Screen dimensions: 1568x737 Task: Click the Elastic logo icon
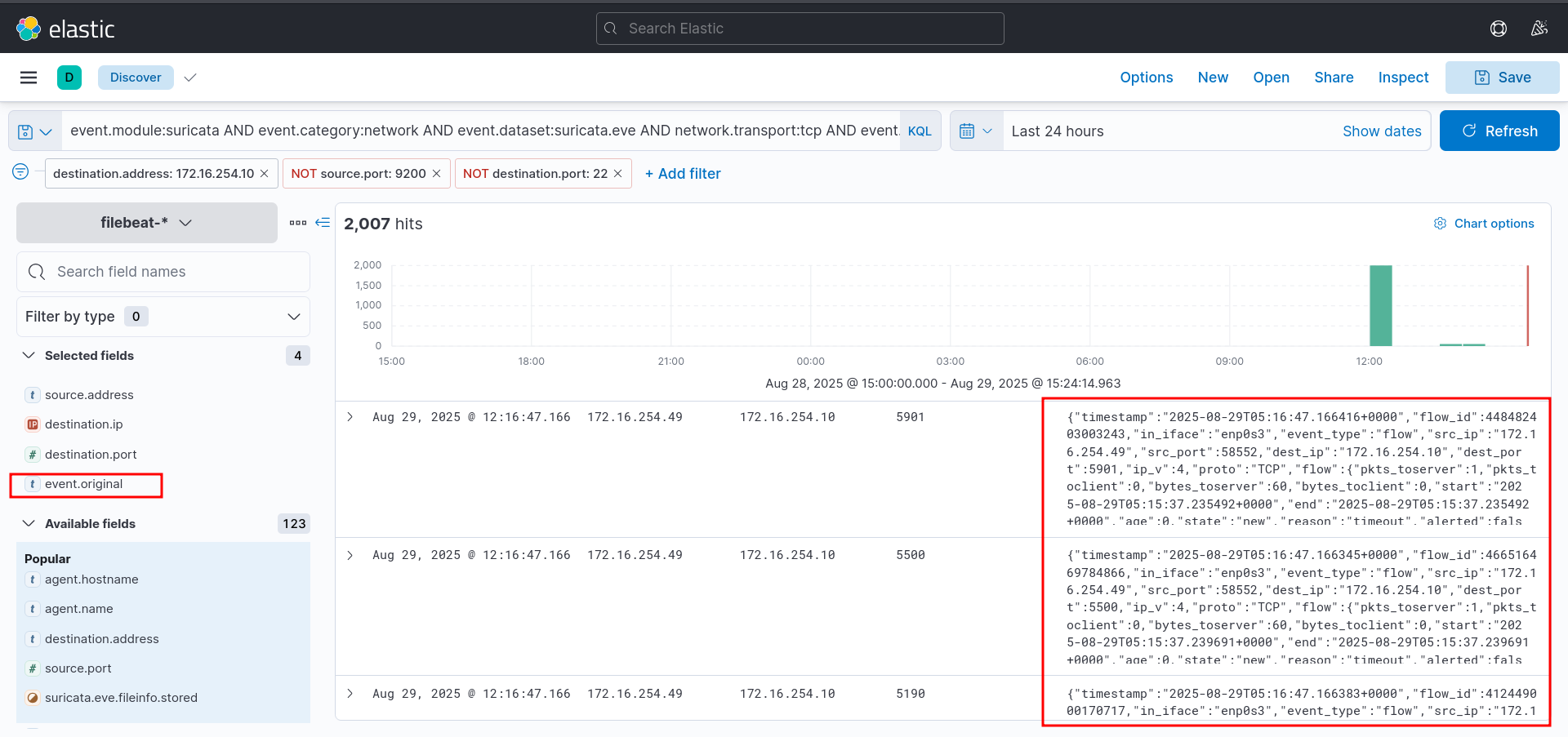click(x=29, y=29)
